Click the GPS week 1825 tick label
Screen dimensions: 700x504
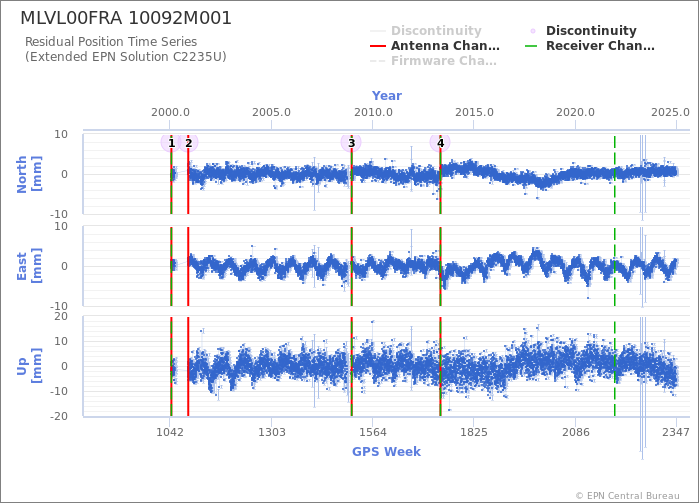pyautogui.click(x=474, y=432)
